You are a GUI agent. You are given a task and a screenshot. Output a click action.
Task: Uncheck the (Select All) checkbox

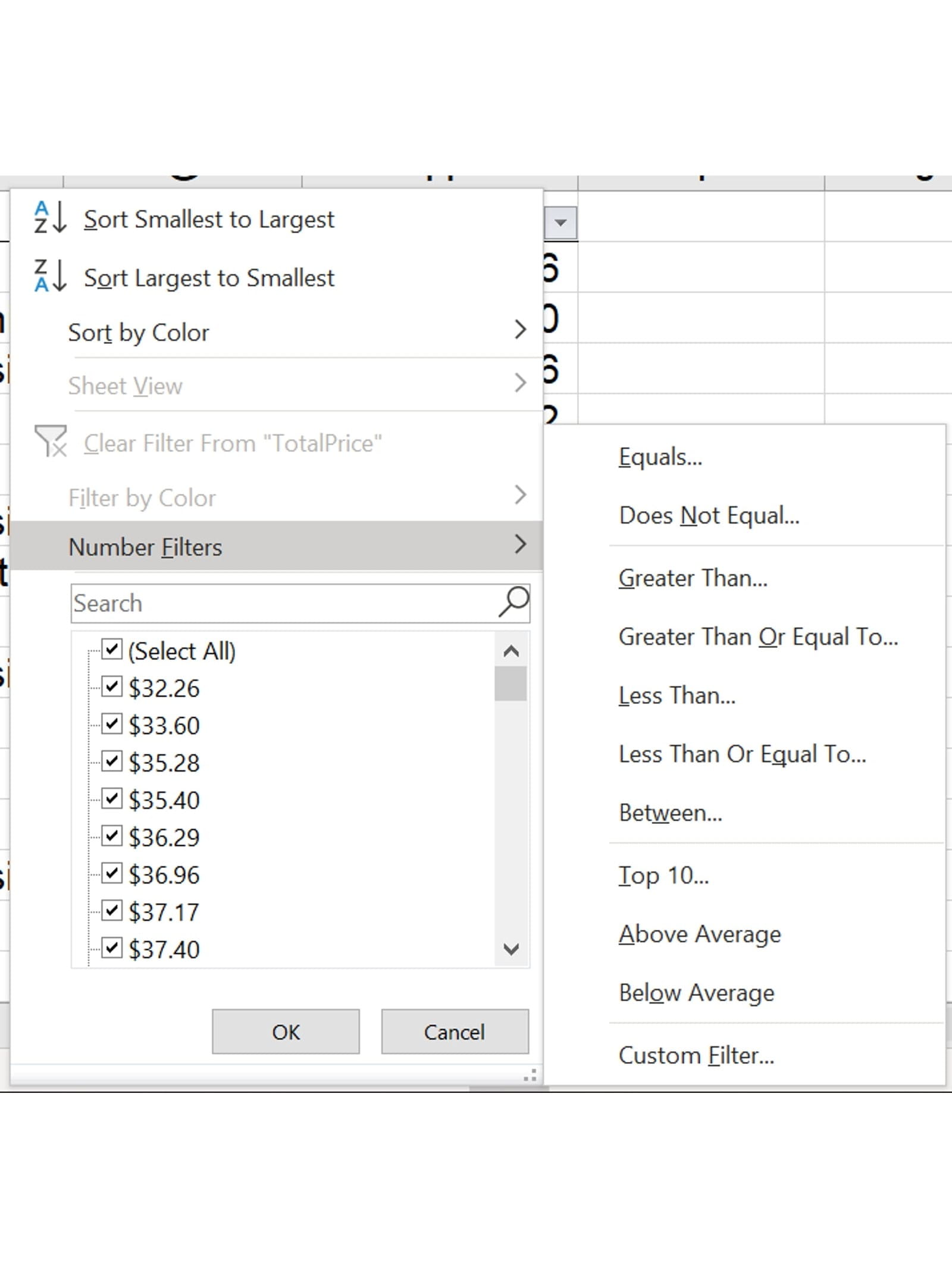[112, 650]
